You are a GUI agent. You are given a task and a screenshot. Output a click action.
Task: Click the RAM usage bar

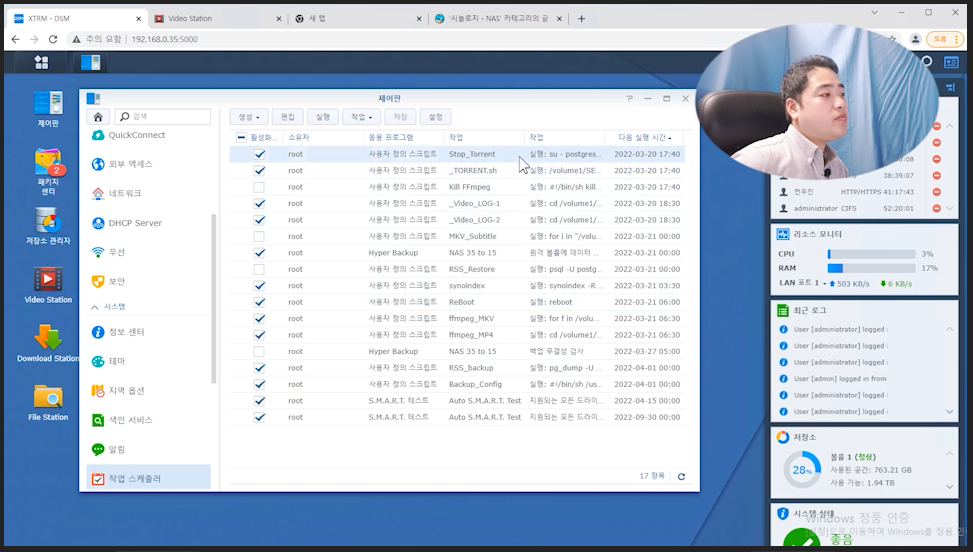871,269
